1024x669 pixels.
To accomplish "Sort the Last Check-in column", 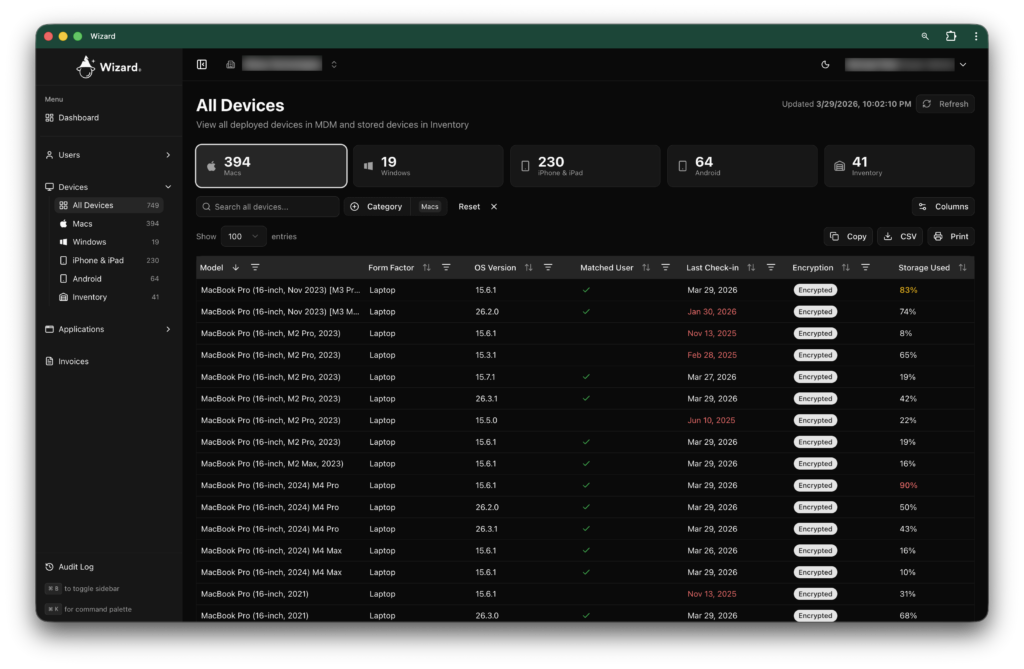I will pos(752,268).
